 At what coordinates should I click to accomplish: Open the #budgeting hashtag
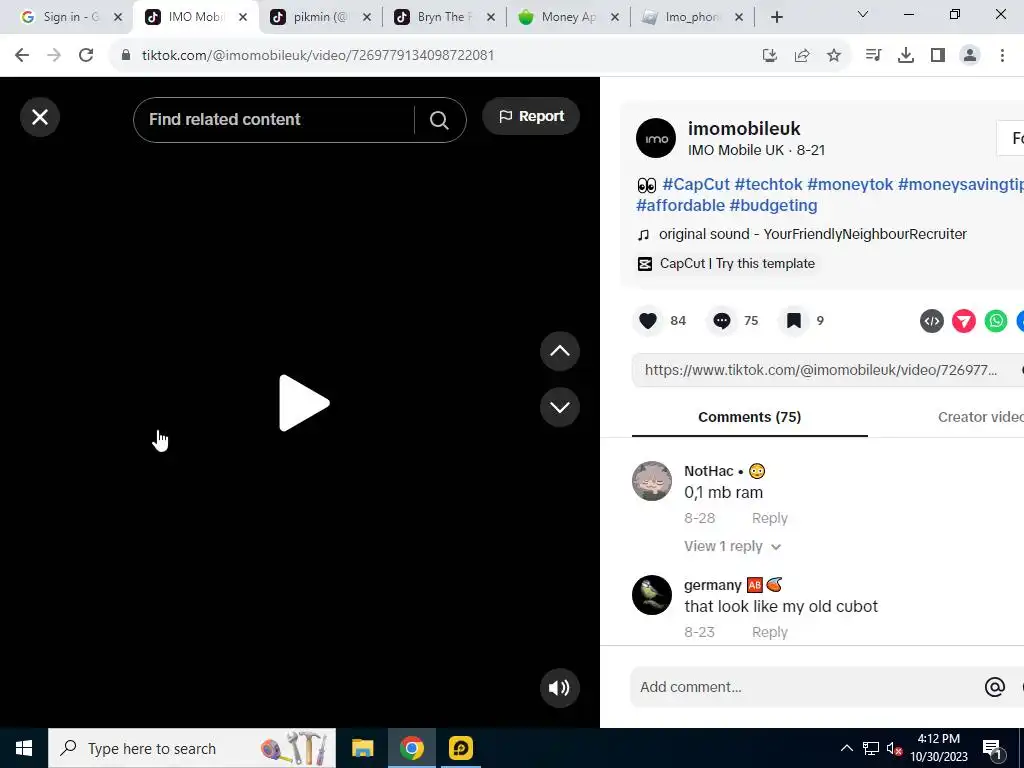tap(773, 205)
